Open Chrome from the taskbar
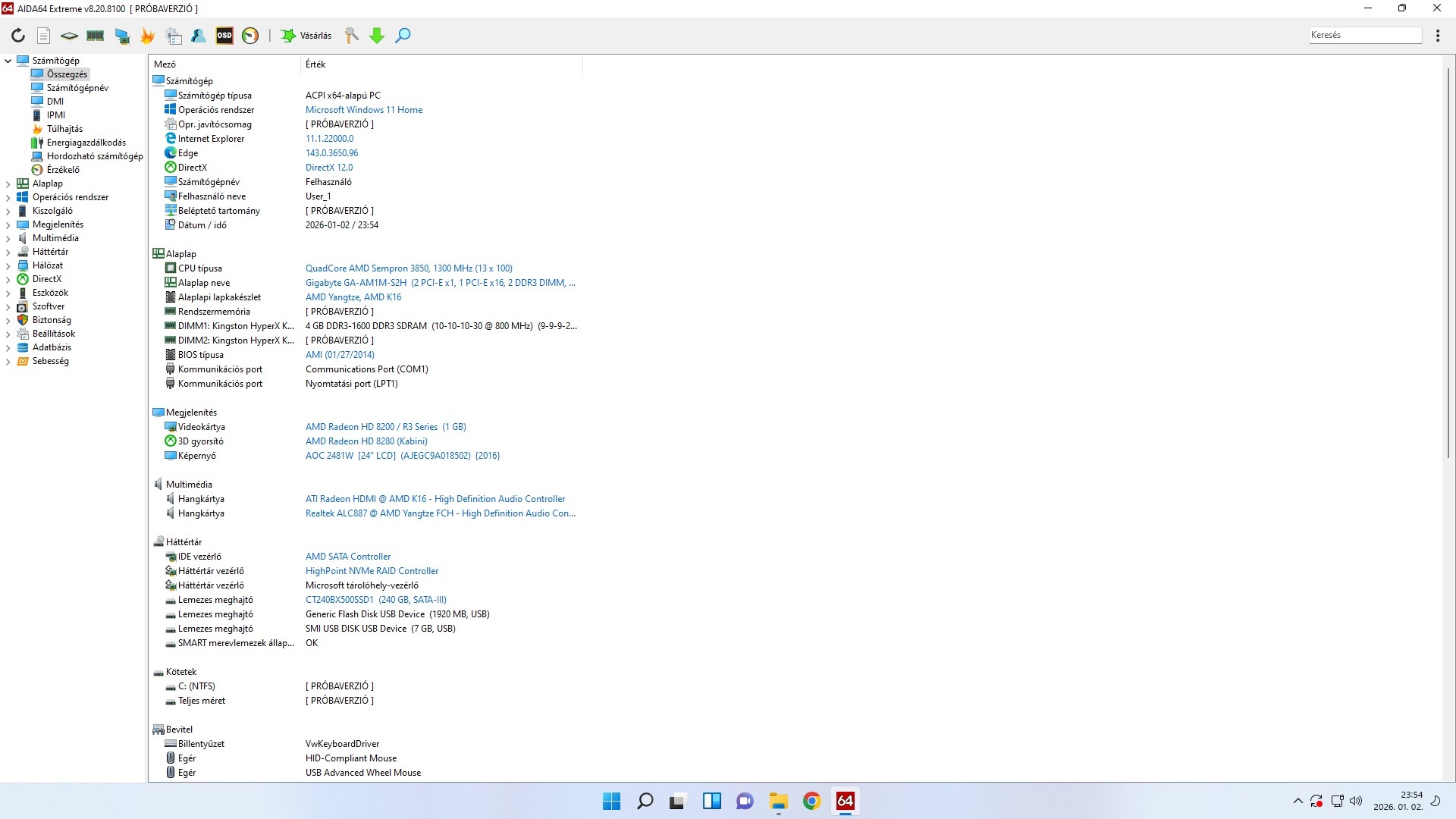The height and width of the screenshot is (819, 1456). (811, 802)
